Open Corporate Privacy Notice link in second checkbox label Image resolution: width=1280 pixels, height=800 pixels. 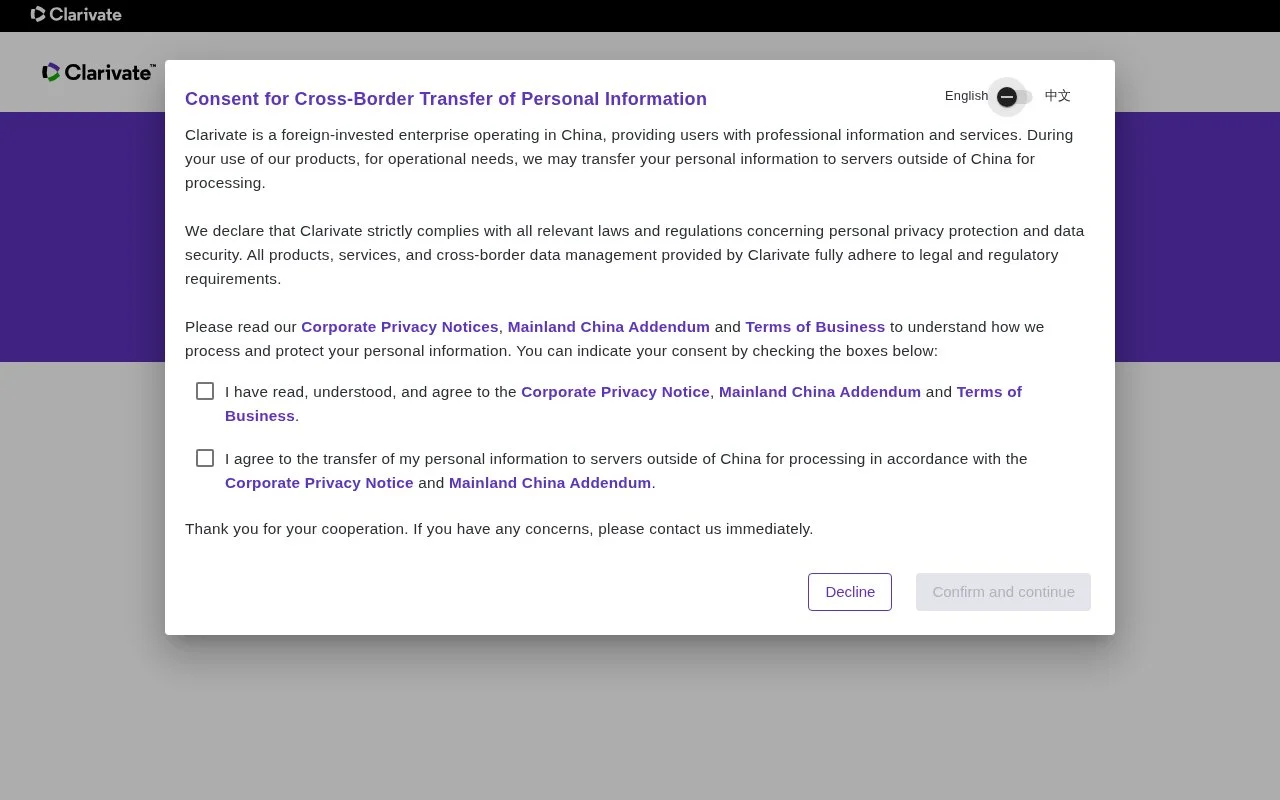tap(319, 483)
